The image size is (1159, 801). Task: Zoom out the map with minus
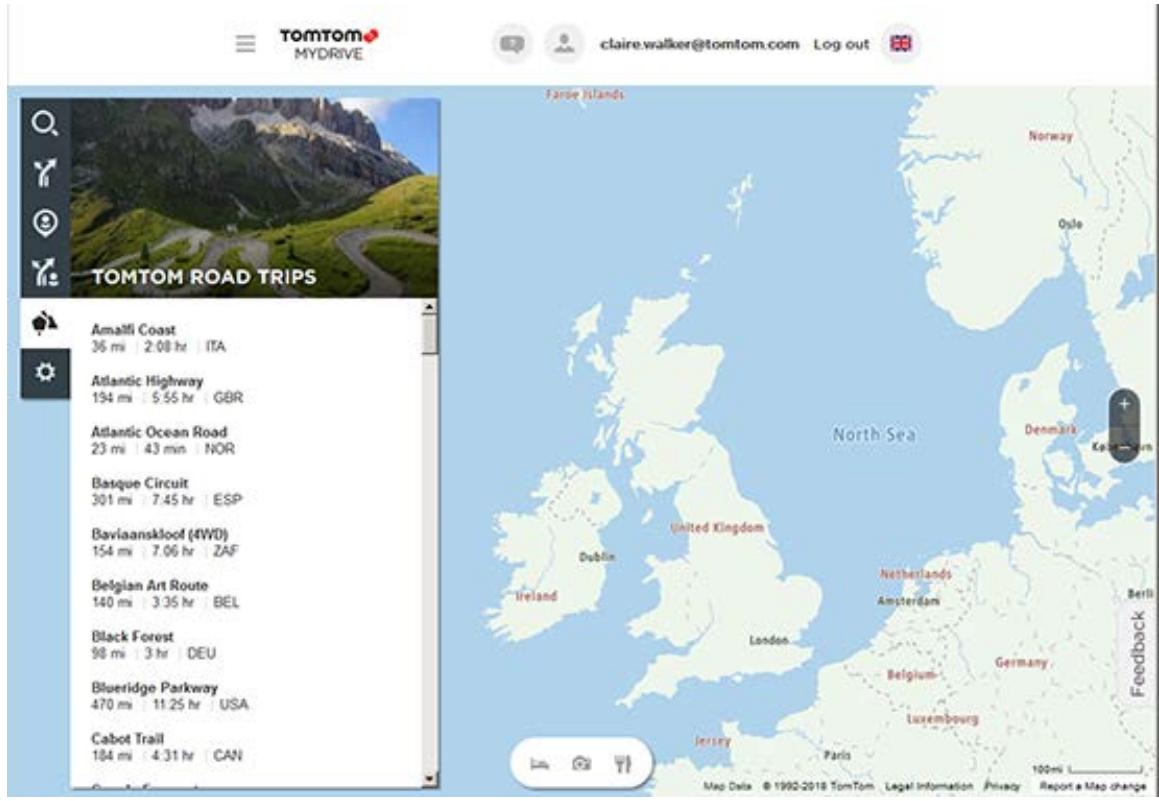pos(1124,446)
